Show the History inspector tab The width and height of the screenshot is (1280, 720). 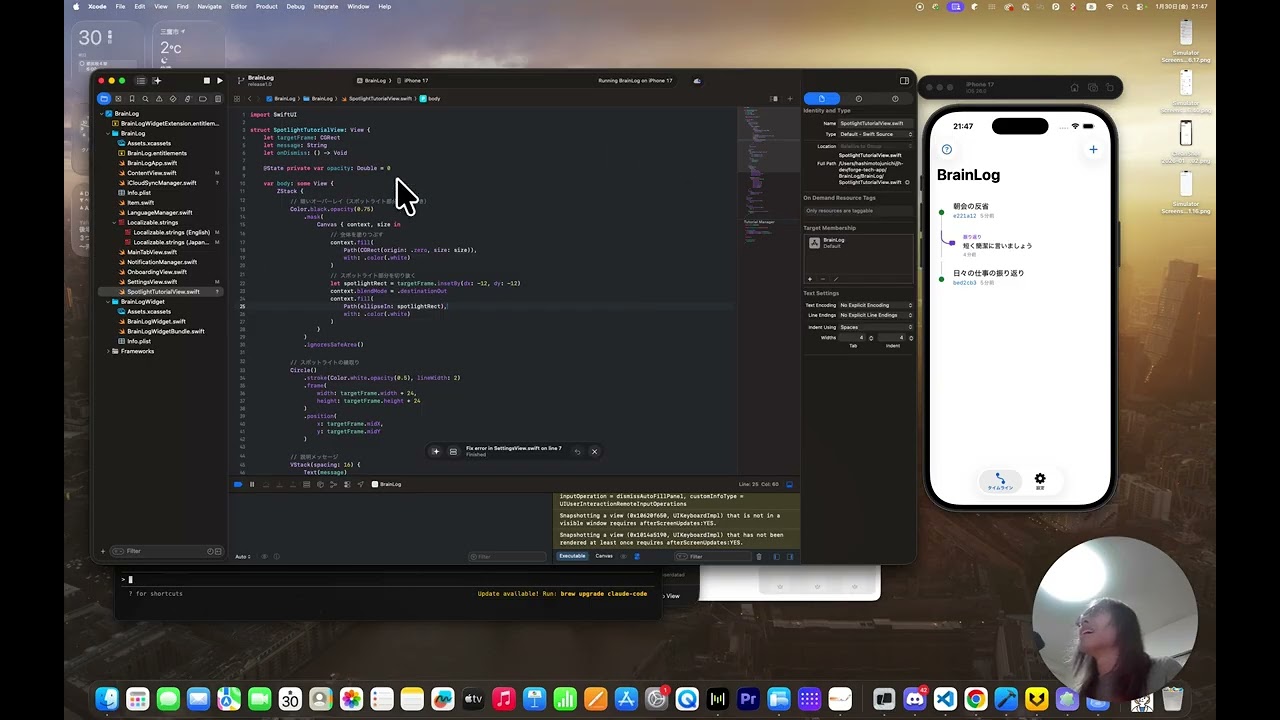858,99
